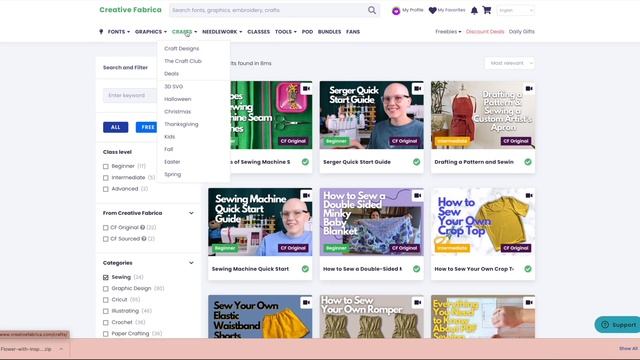Viewport: 640px width, 360px height.
Task: Open My Profile avatar icon
Action: [x=396, y=11]
